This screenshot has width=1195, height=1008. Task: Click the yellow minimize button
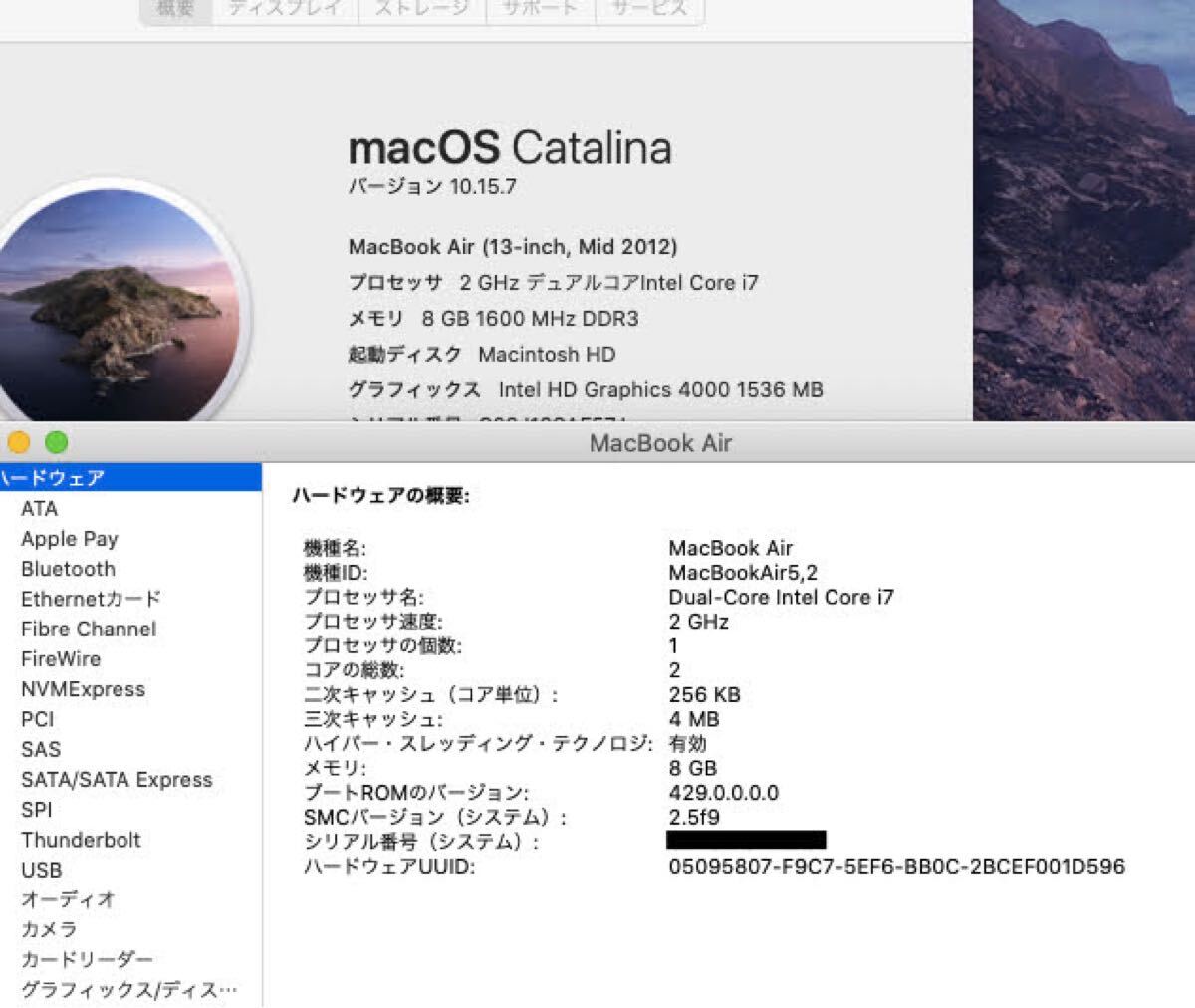pos(19,442)
